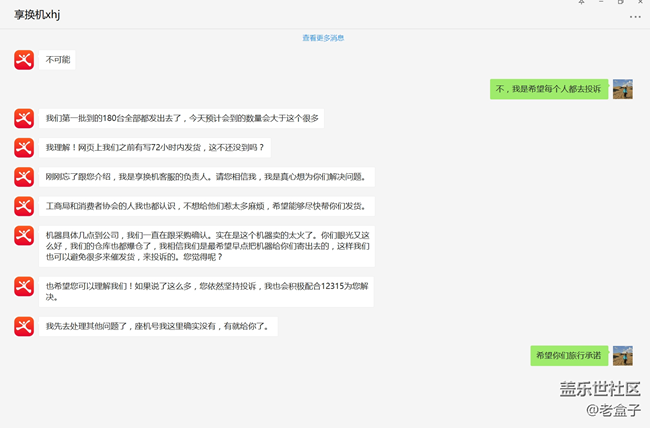
Task: Select the 不可能 message bubble
Action: click(x=58, y=60)
